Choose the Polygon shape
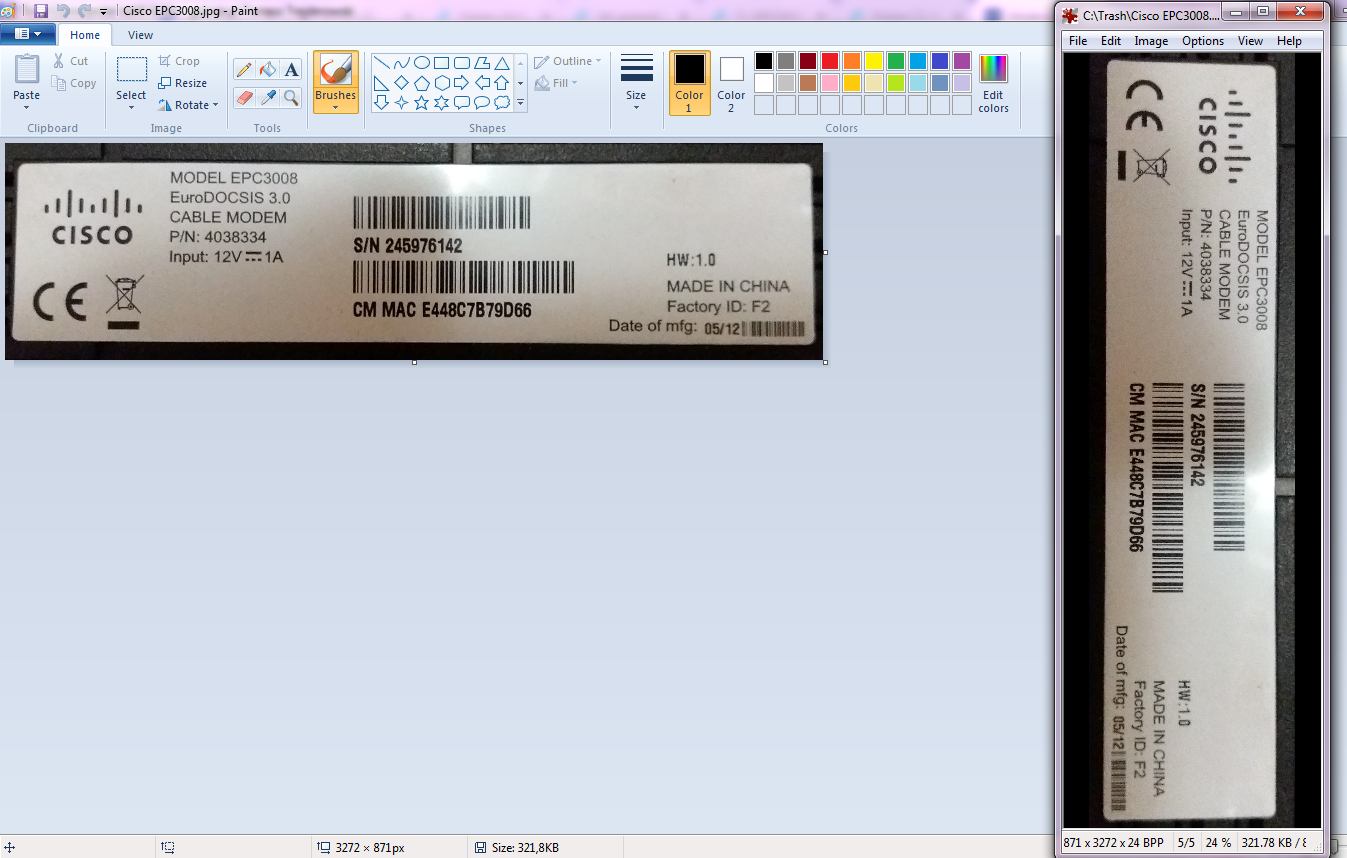Screen dimensions: 1347x858 (x=481, y=62)
